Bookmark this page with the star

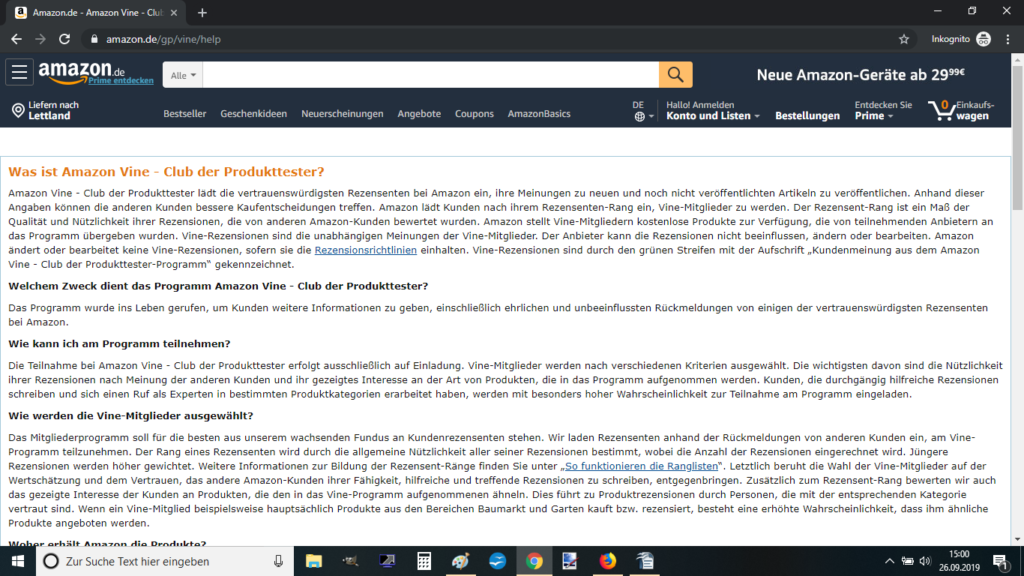[904, 39]
